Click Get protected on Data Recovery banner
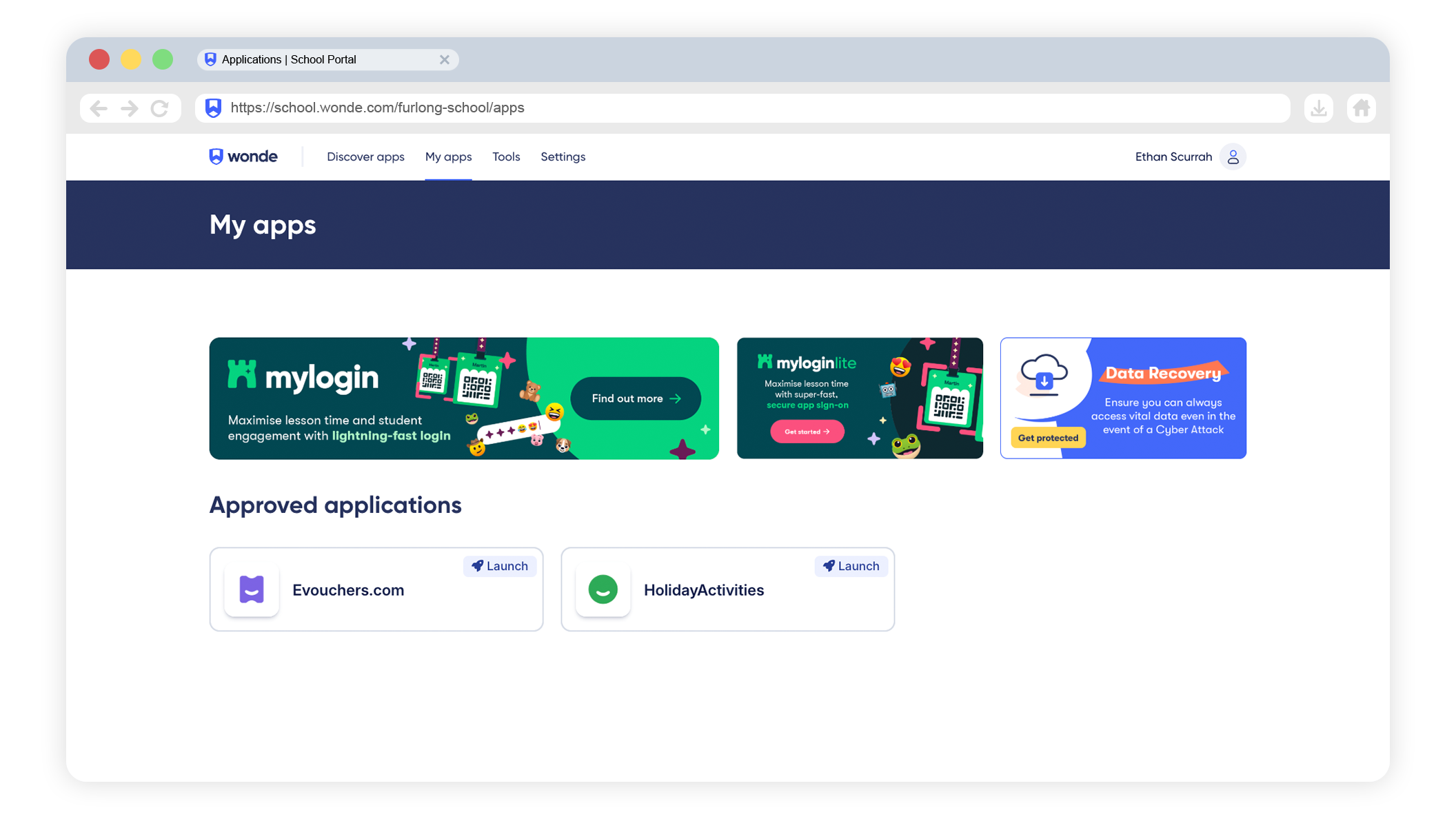This screenshot has width=1456, height=819. coord(1048,438)
